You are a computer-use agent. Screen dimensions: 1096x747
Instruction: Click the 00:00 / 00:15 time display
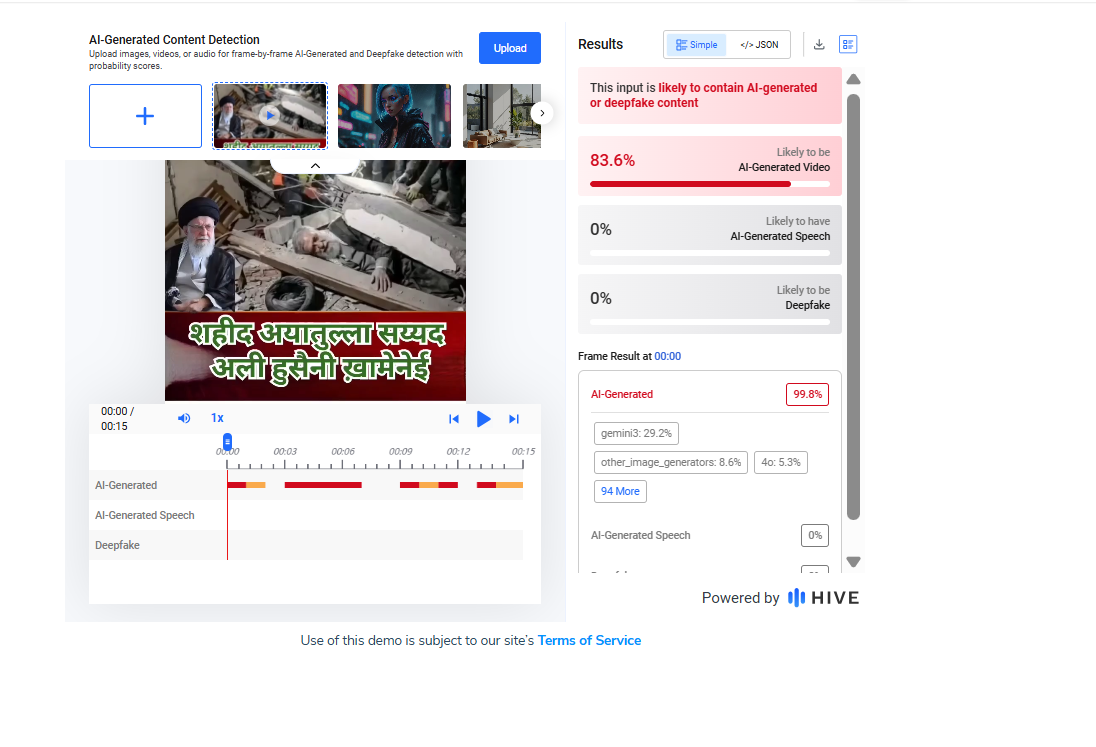point(117,419)
